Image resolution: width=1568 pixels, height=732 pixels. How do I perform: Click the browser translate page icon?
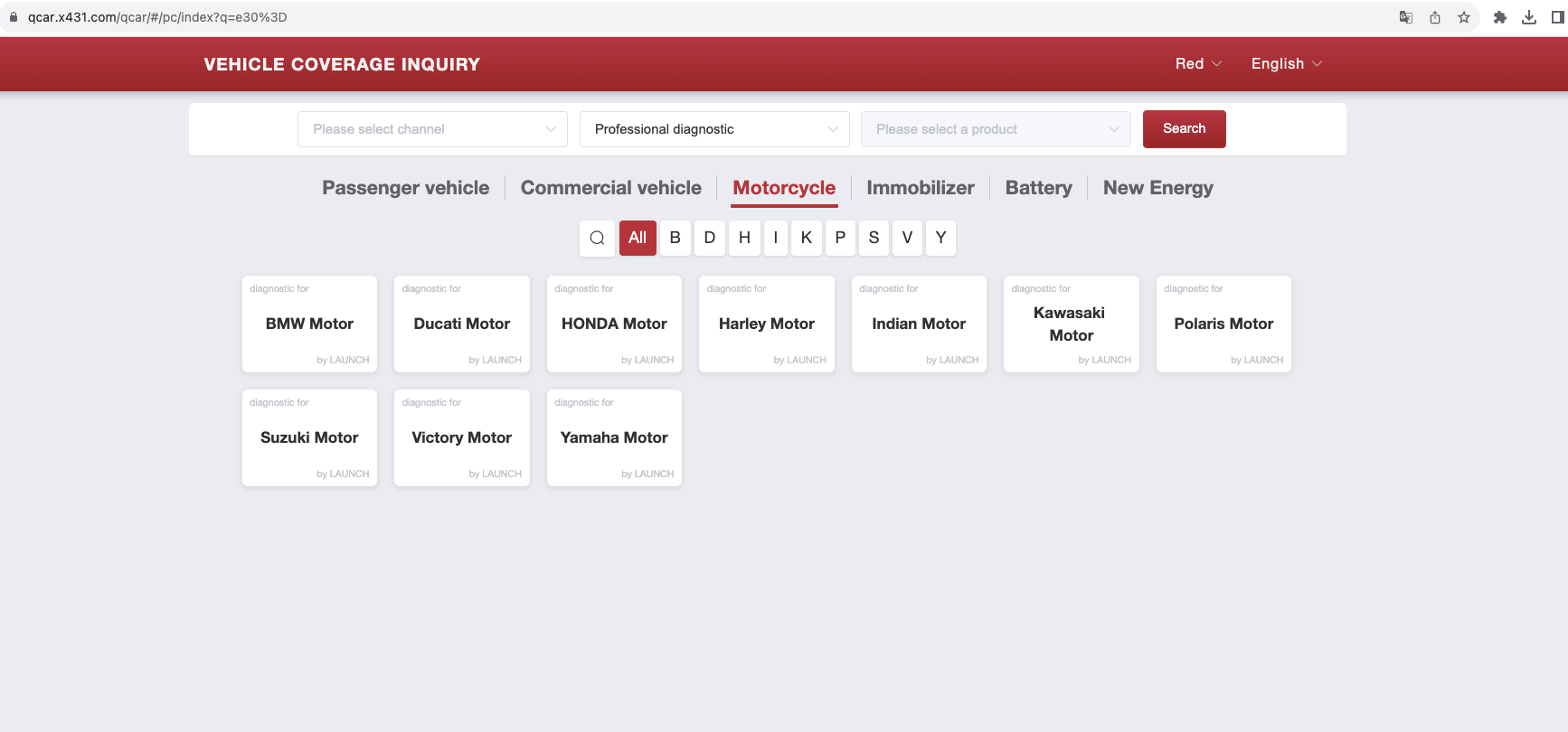[1406, 17]
